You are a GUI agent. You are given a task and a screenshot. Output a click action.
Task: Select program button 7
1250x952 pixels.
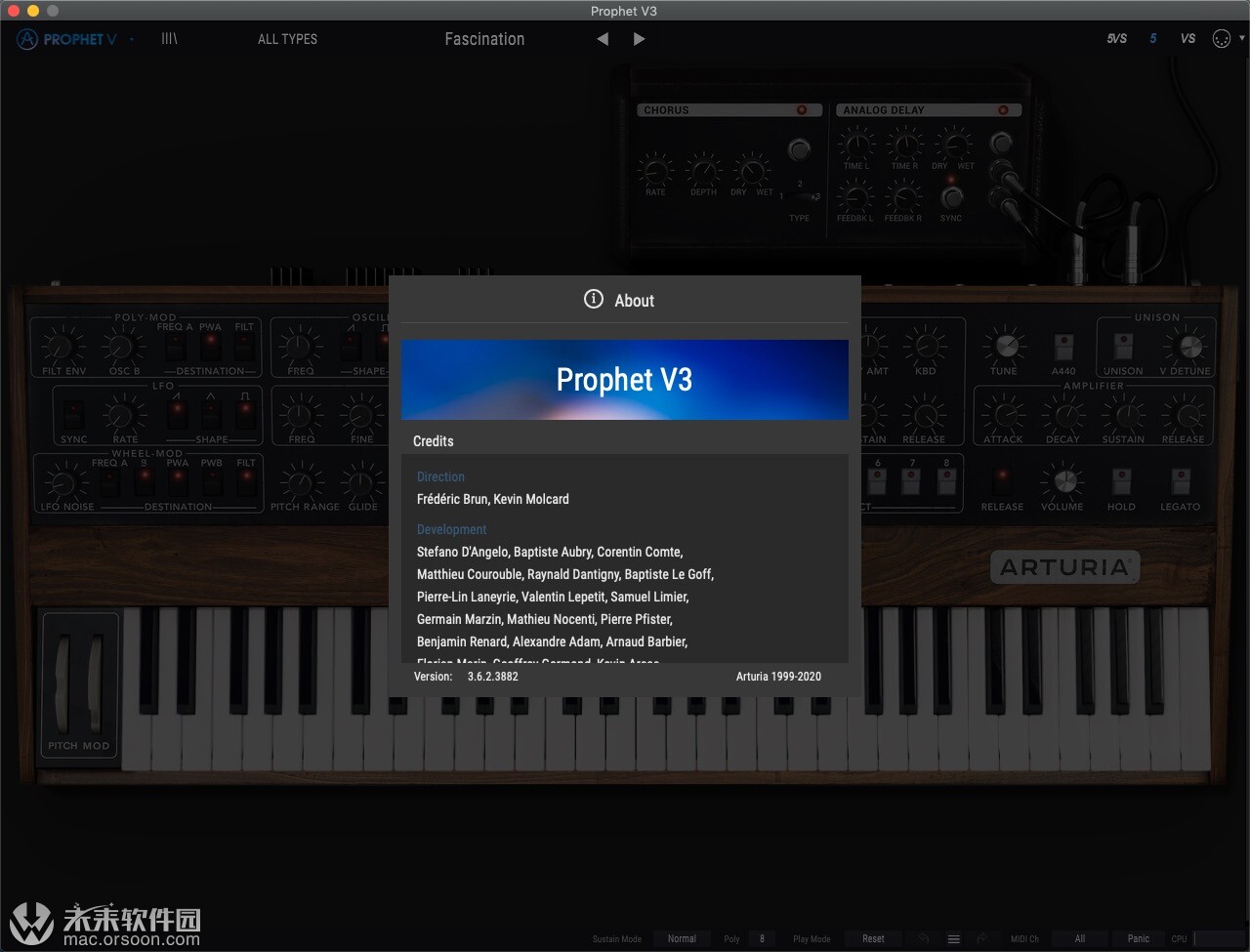pos(912,481)
